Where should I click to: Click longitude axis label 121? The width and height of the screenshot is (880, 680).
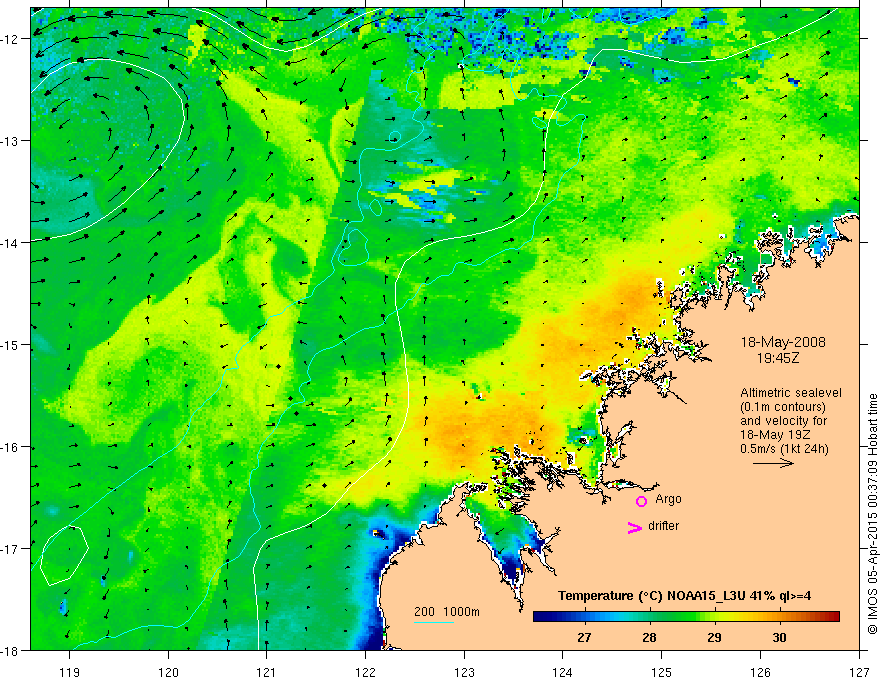pos(267,672)
